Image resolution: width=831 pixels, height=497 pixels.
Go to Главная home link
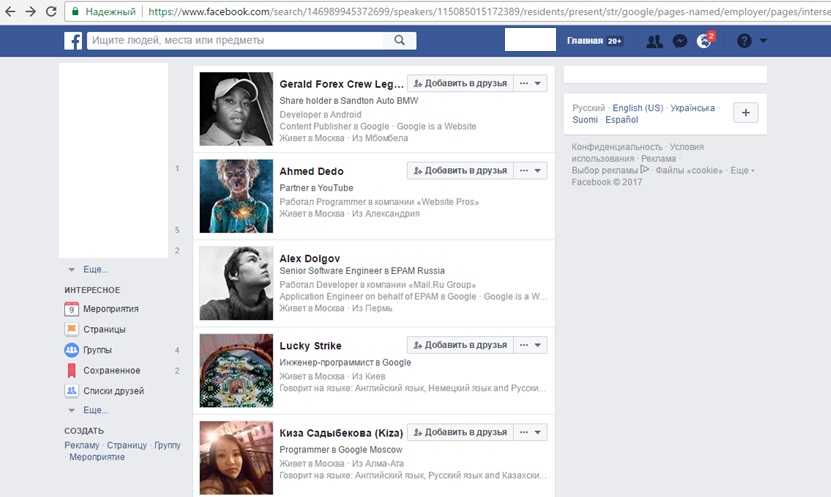[x=585, y=41]
